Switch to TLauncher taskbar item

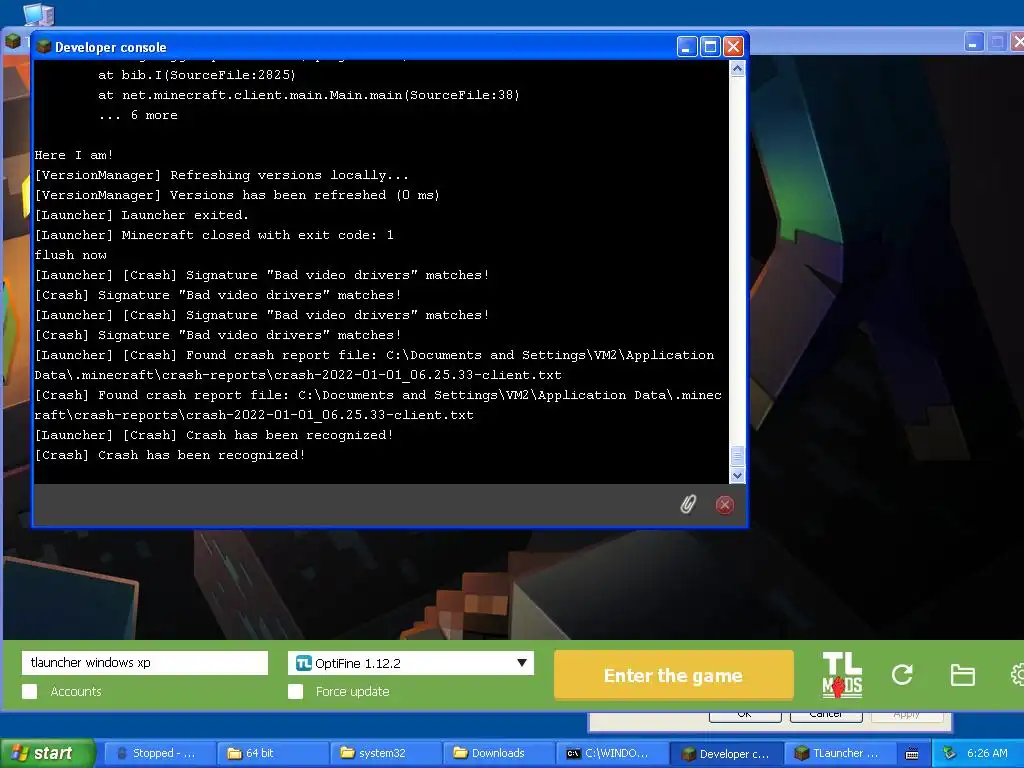click(x=838, y=753)
